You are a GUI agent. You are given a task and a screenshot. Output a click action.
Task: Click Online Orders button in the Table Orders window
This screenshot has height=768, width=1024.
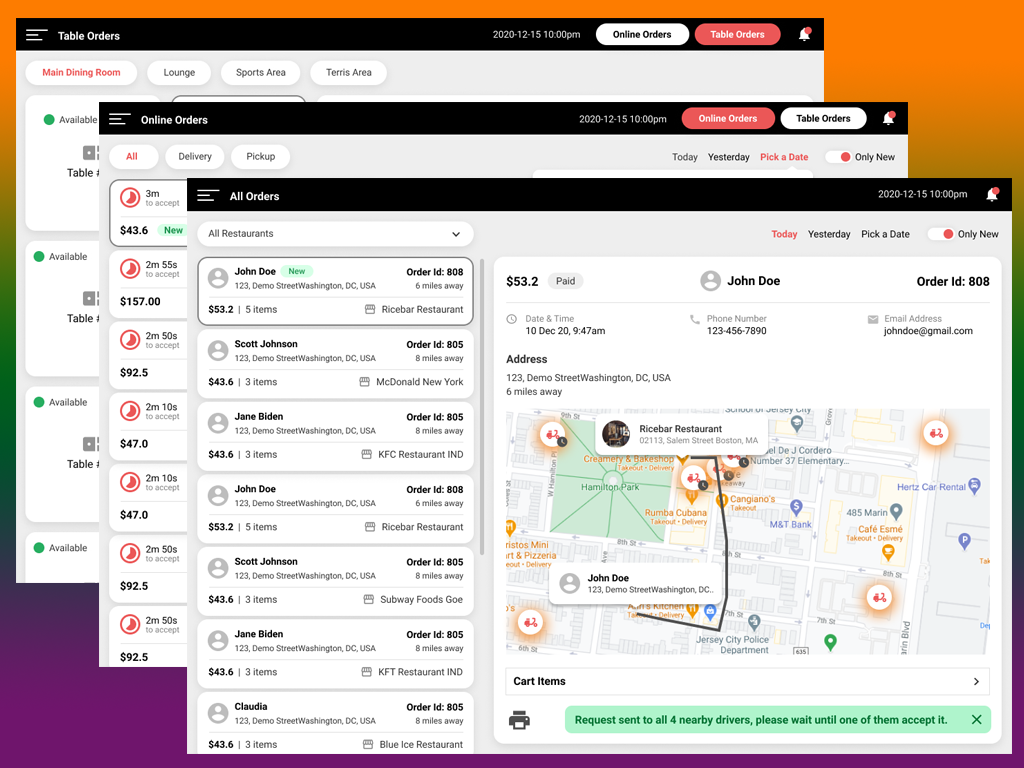[x=642, y=35]
